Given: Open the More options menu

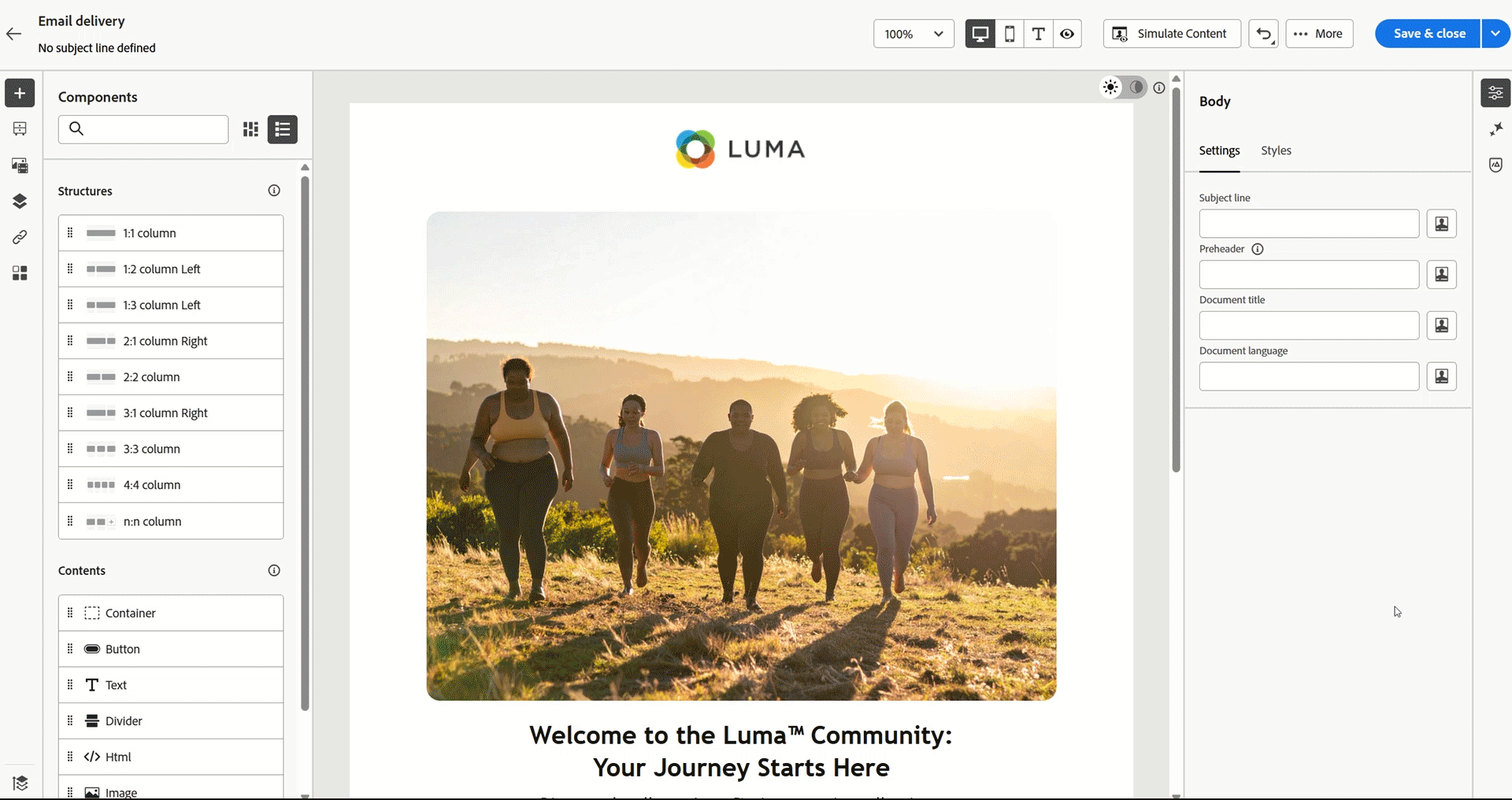Looking at the screenshot, I should (x=1319, y=34).
